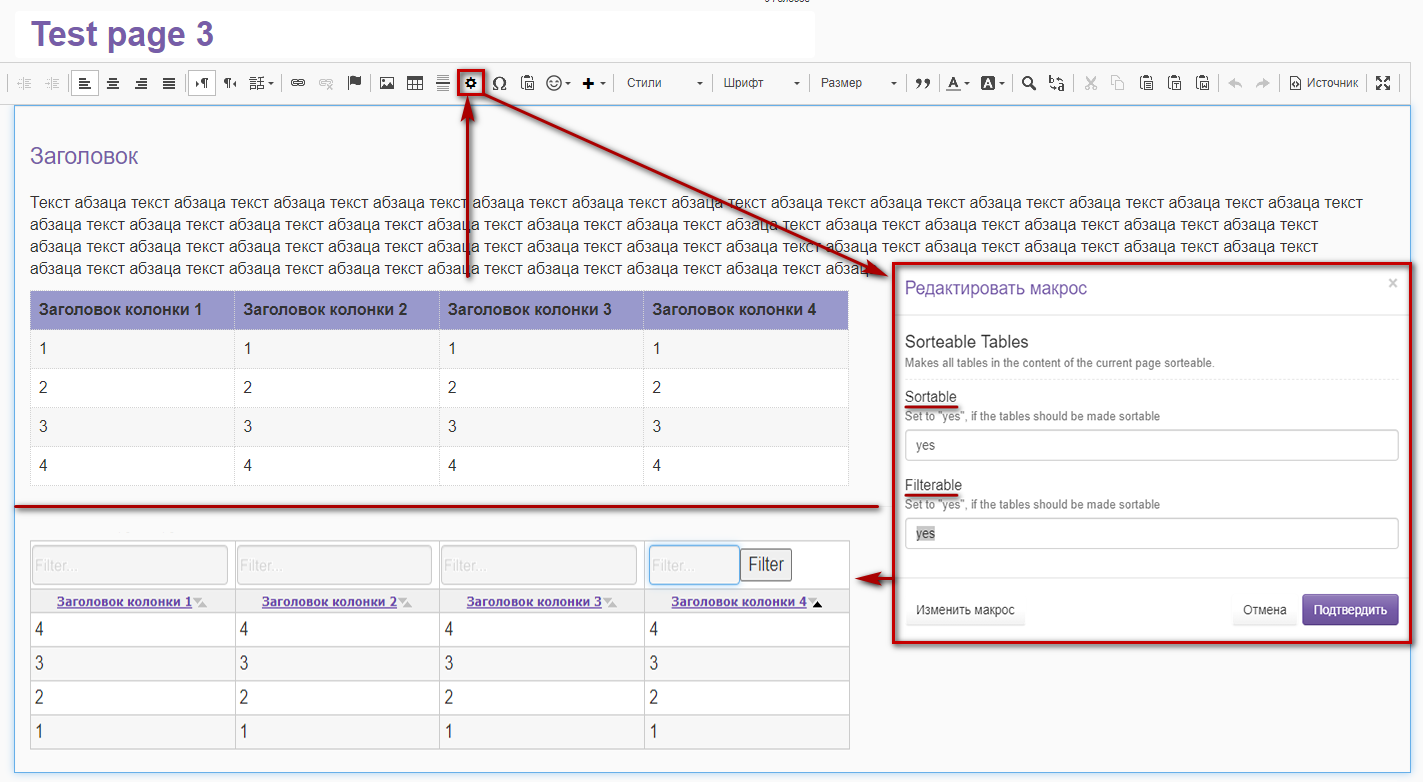The height and width of the screenshot is (782, 1423).
Task: Open text color picker
Action: (x=958, y=83)
